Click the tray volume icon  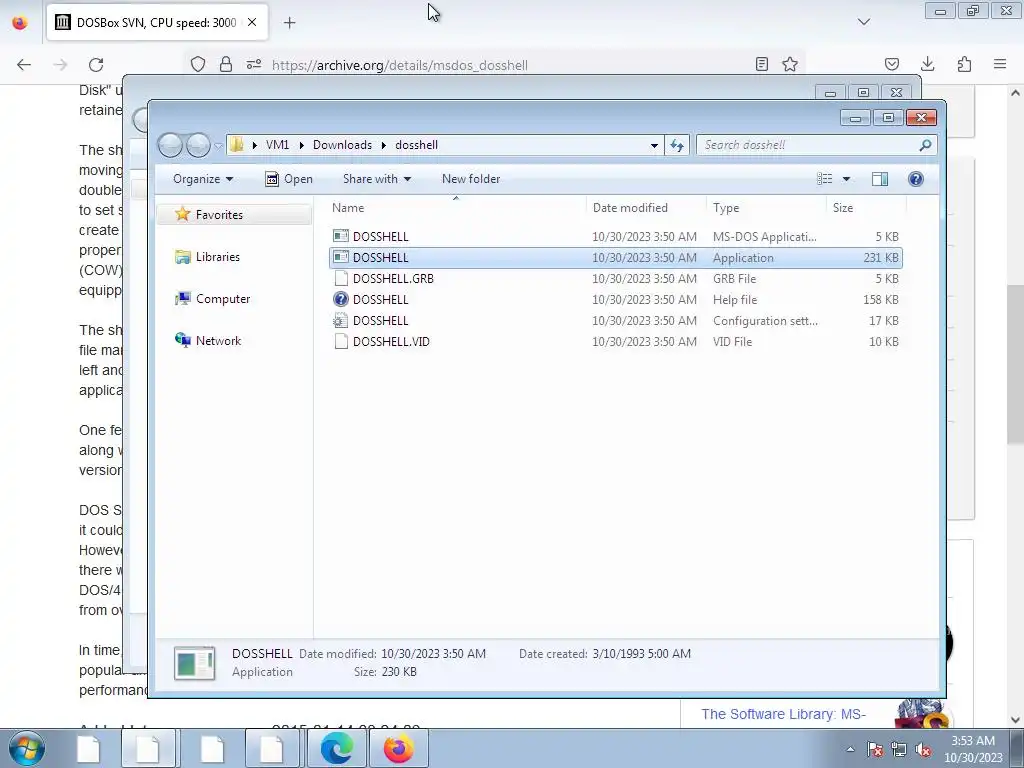[x=923, y=750]
